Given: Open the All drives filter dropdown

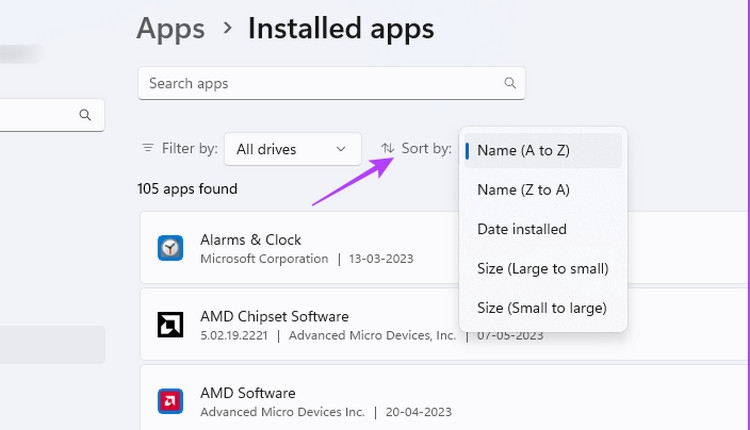Looking at the screenshot, I should coord(291,149).
